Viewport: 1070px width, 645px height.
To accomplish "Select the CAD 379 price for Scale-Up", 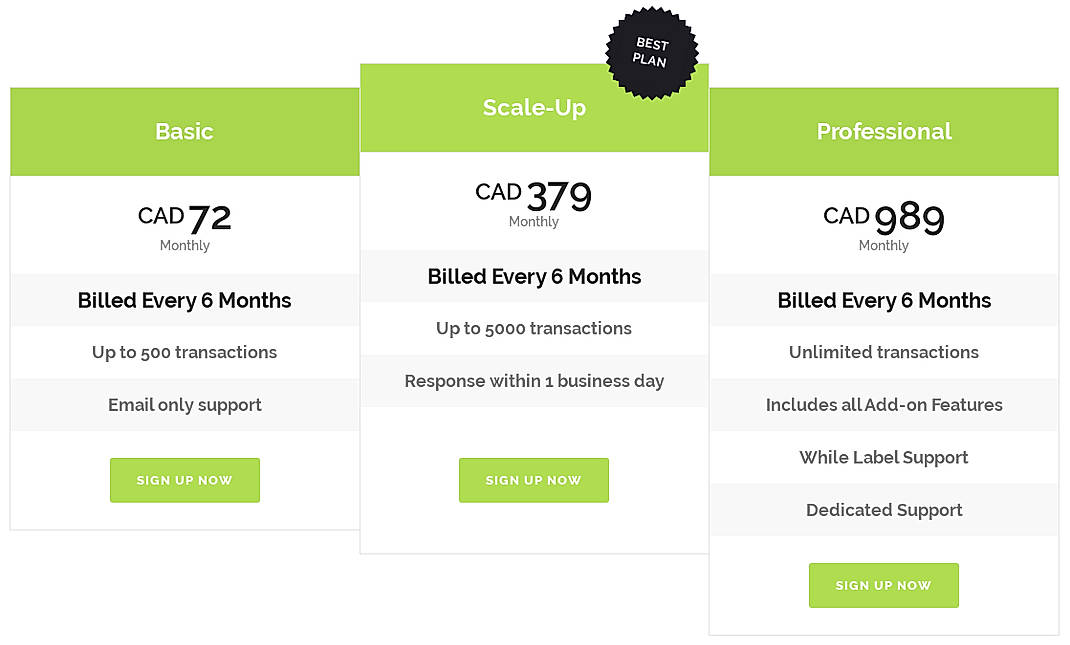I will click(x=533, y=195).
